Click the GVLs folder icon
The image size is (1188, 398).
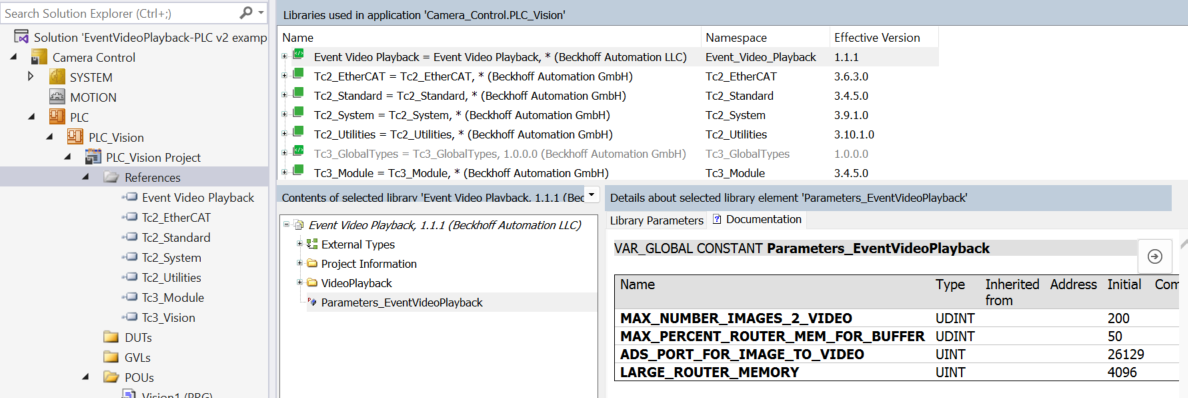pos(111,357)
